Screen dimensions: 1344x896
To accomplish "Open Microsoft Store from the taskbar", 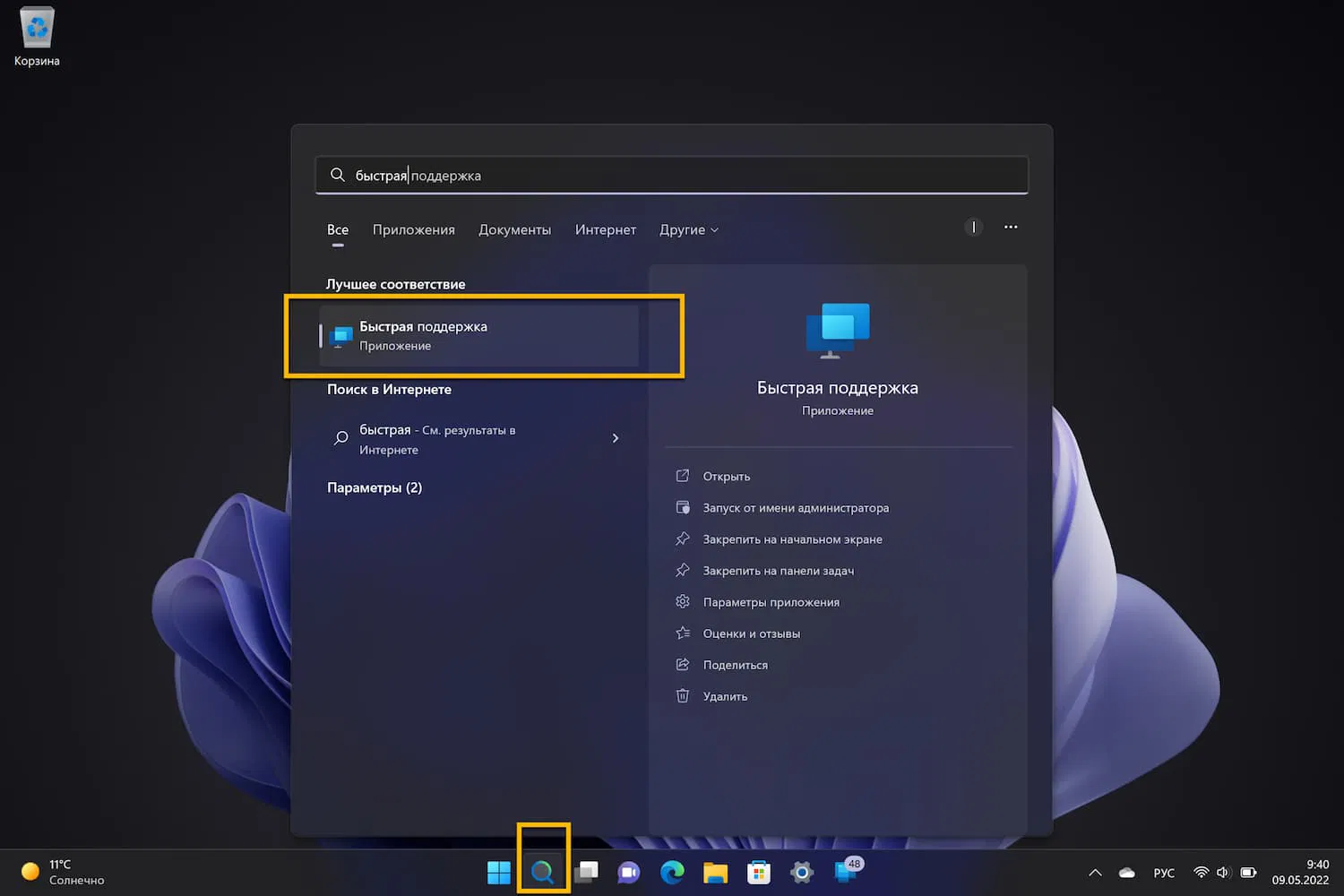I will (x=758, y=872).
